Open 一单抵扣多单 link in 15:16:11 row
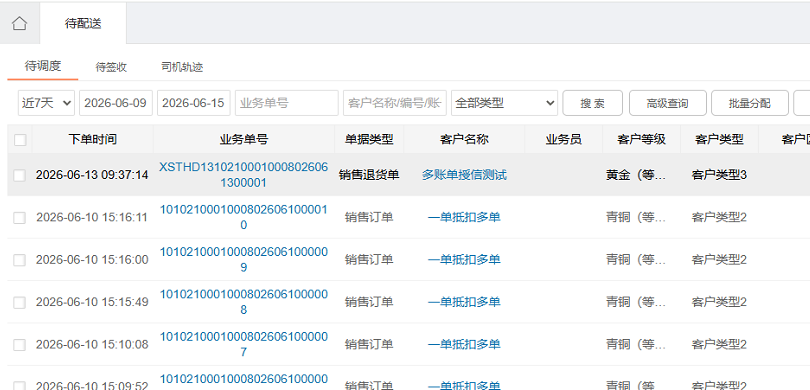 [464, 217]
